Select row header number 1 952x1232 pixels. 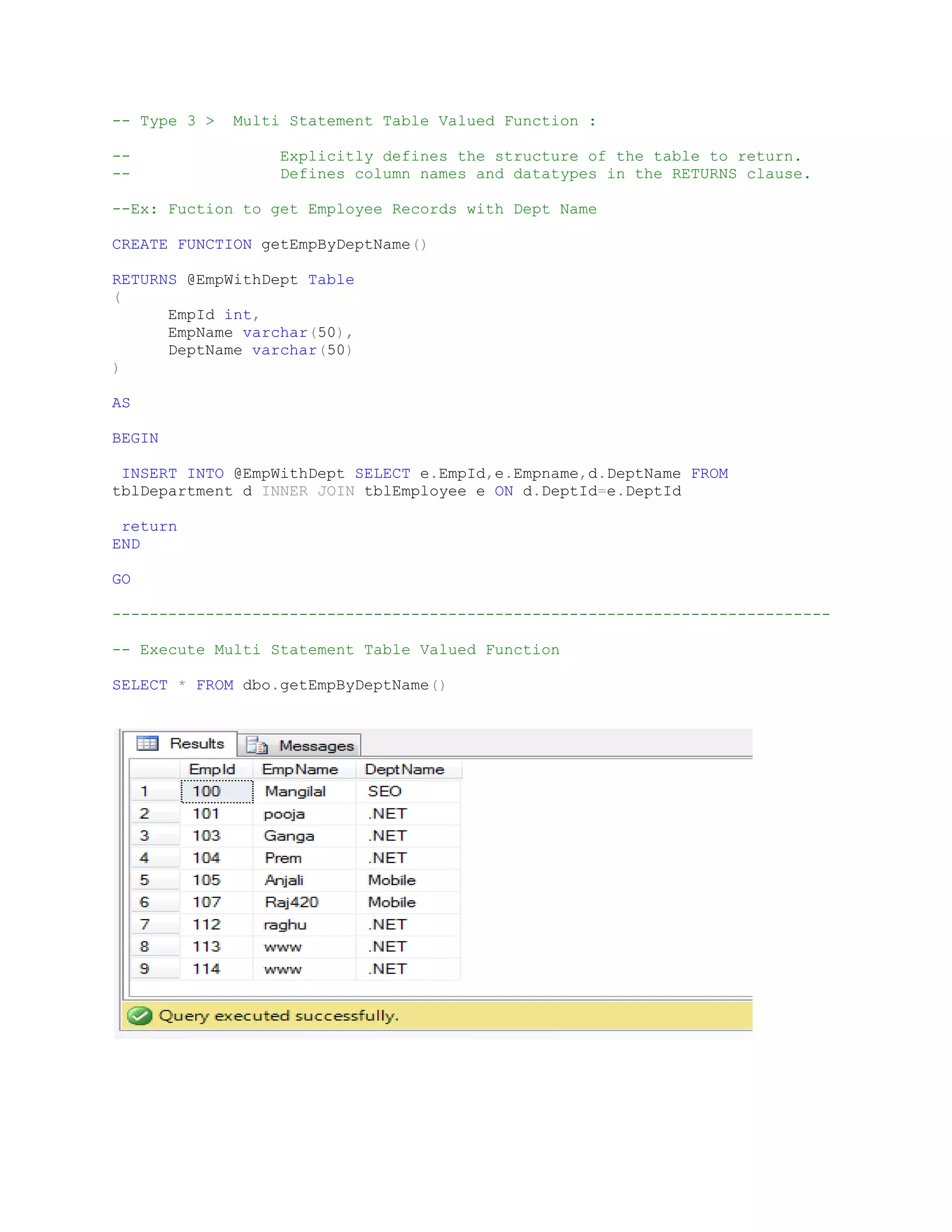155,791
